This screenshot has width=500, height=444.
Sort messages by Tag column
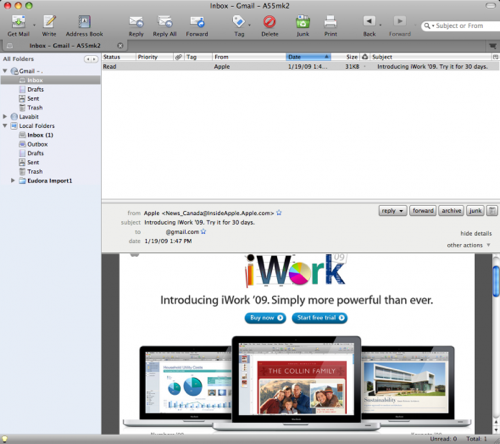coord(198,57)
